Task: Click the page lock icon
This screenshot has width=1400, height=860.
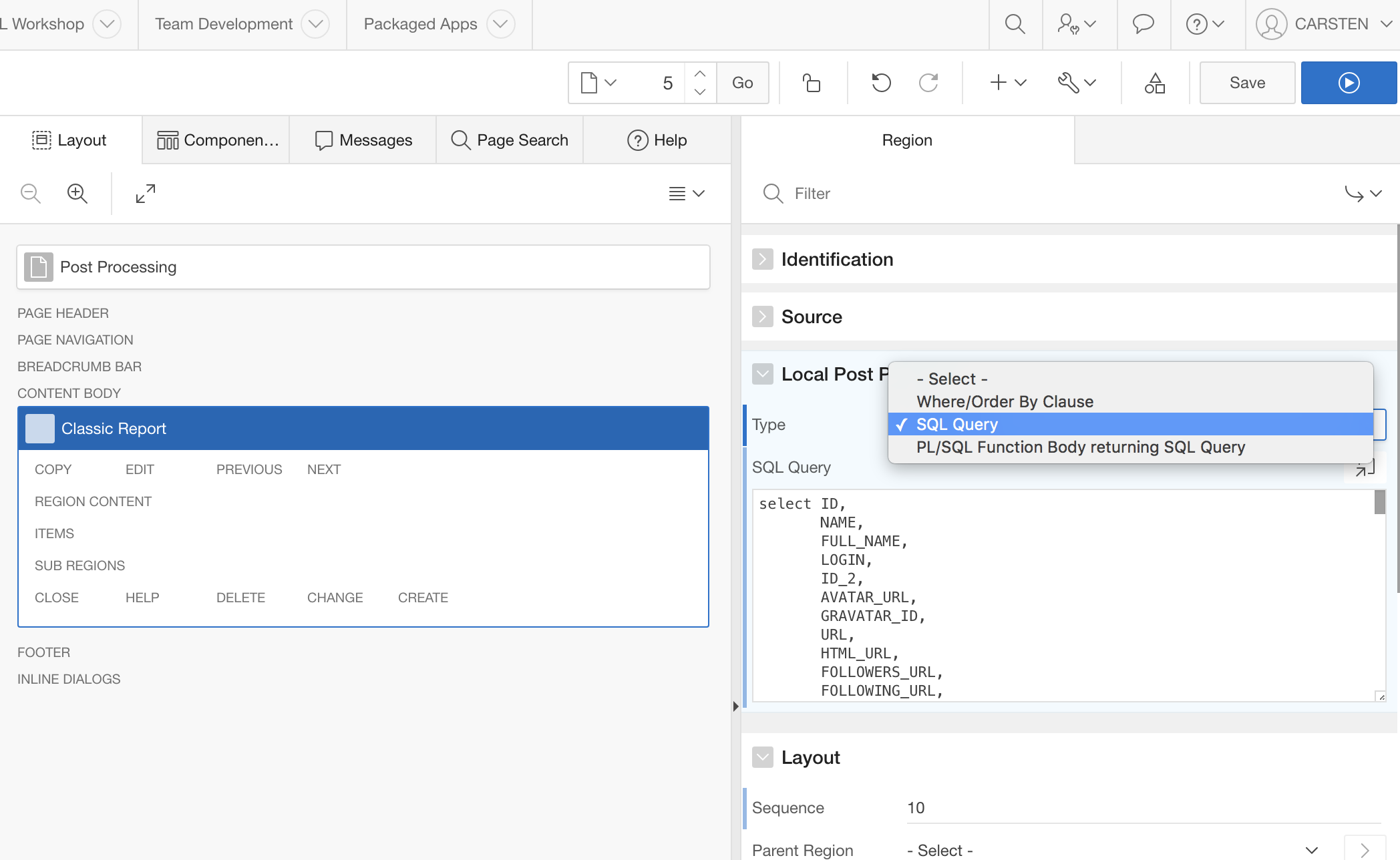Action: (812, 83)
